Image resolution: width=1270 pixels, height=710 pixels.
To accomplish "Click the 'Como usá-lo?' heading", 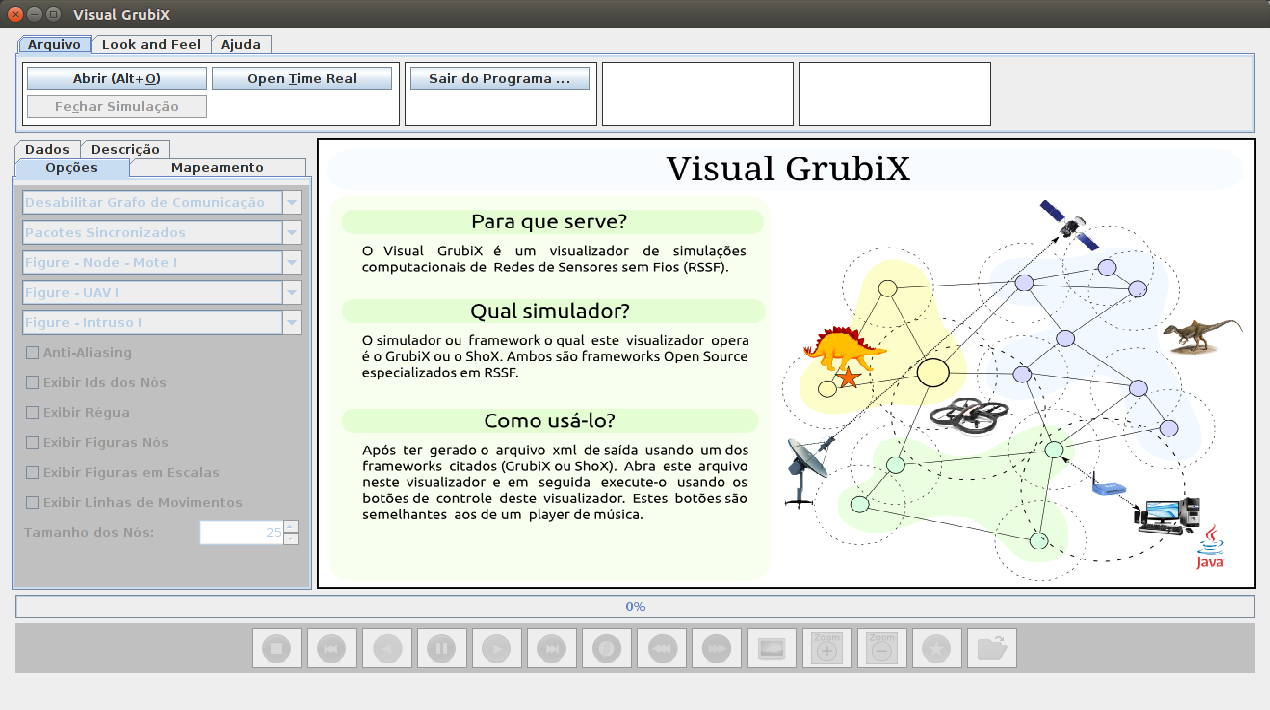I will click(551, 420).
